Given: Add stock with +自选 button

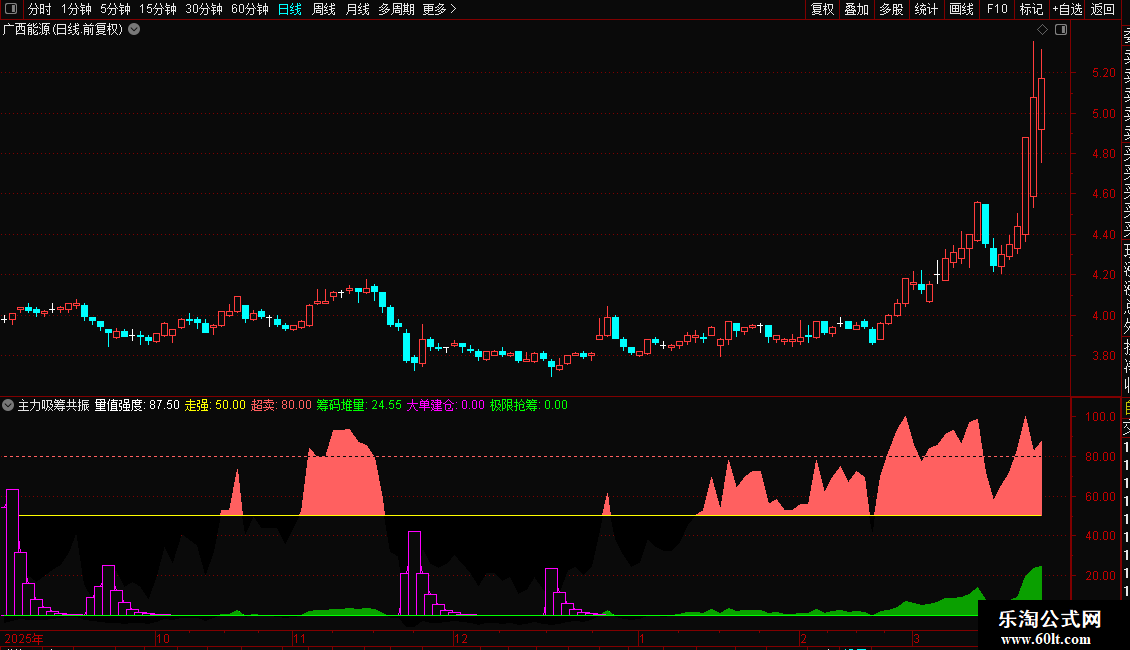Looking at the screenshot, I should click(1067, 9).
